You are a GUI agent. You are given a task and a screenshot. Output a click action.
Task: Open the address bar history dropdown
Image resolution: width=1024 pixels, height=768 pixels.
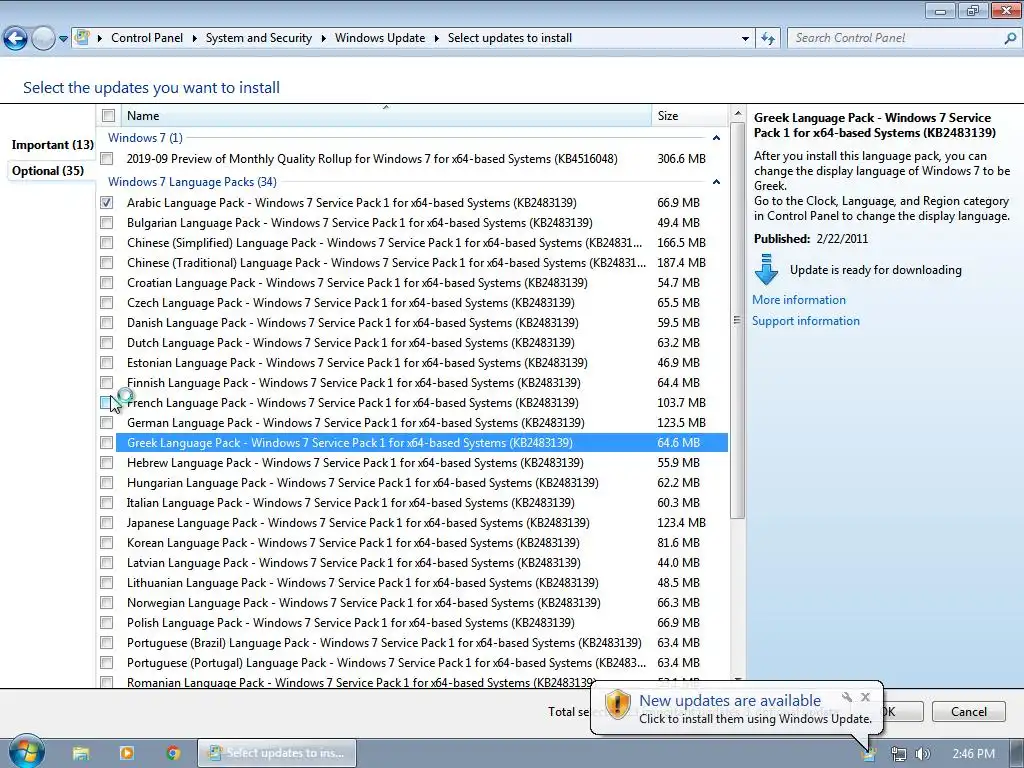745,39
